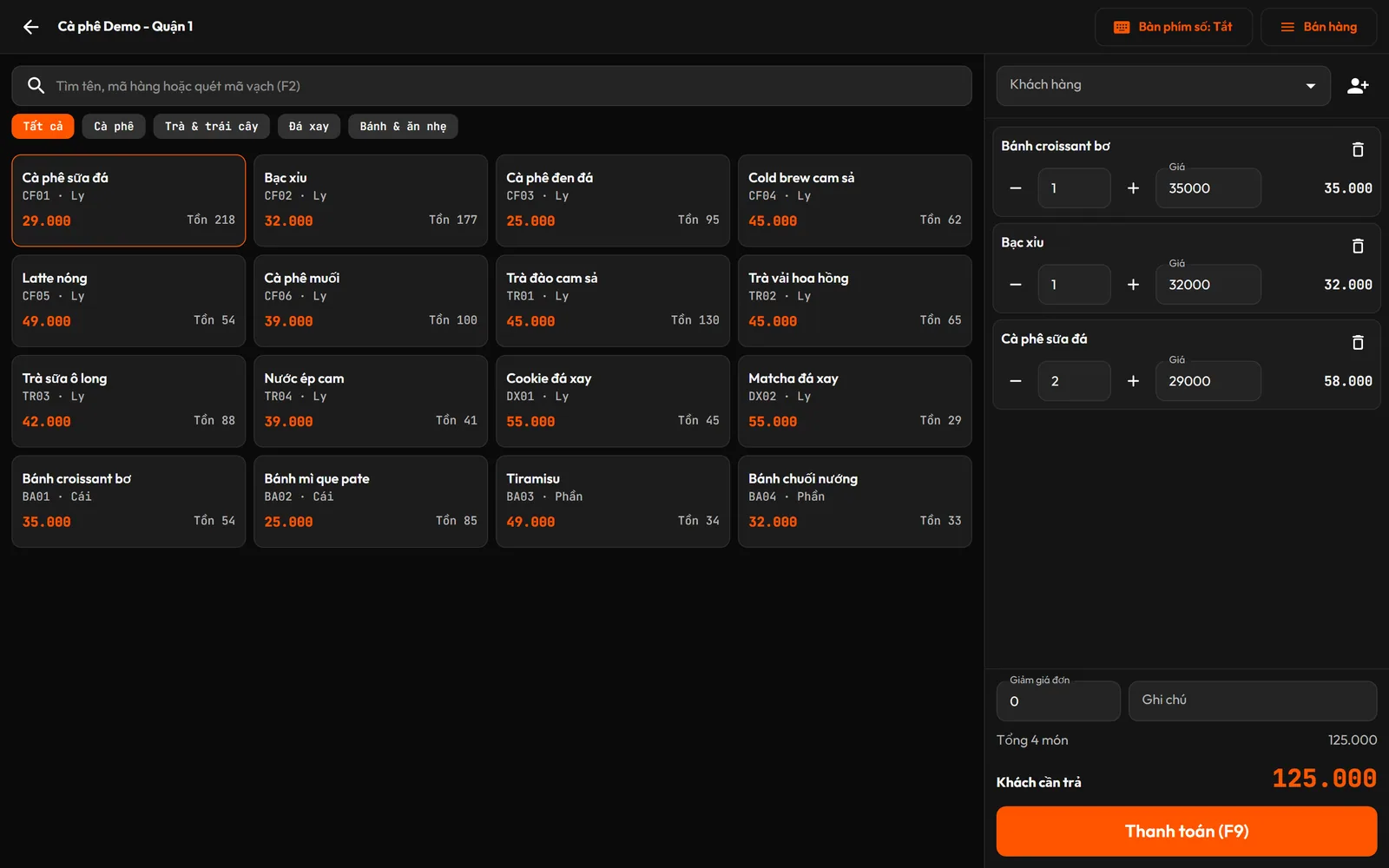Add Trà sữa ô long to order
The image size is (1389, 868).
[x=128, y=401]
